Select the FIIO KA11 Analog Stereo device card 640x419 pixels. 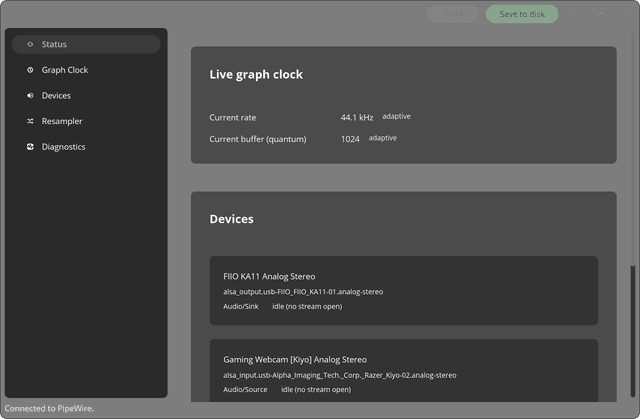pyautogui.click(x=404, y=290)
